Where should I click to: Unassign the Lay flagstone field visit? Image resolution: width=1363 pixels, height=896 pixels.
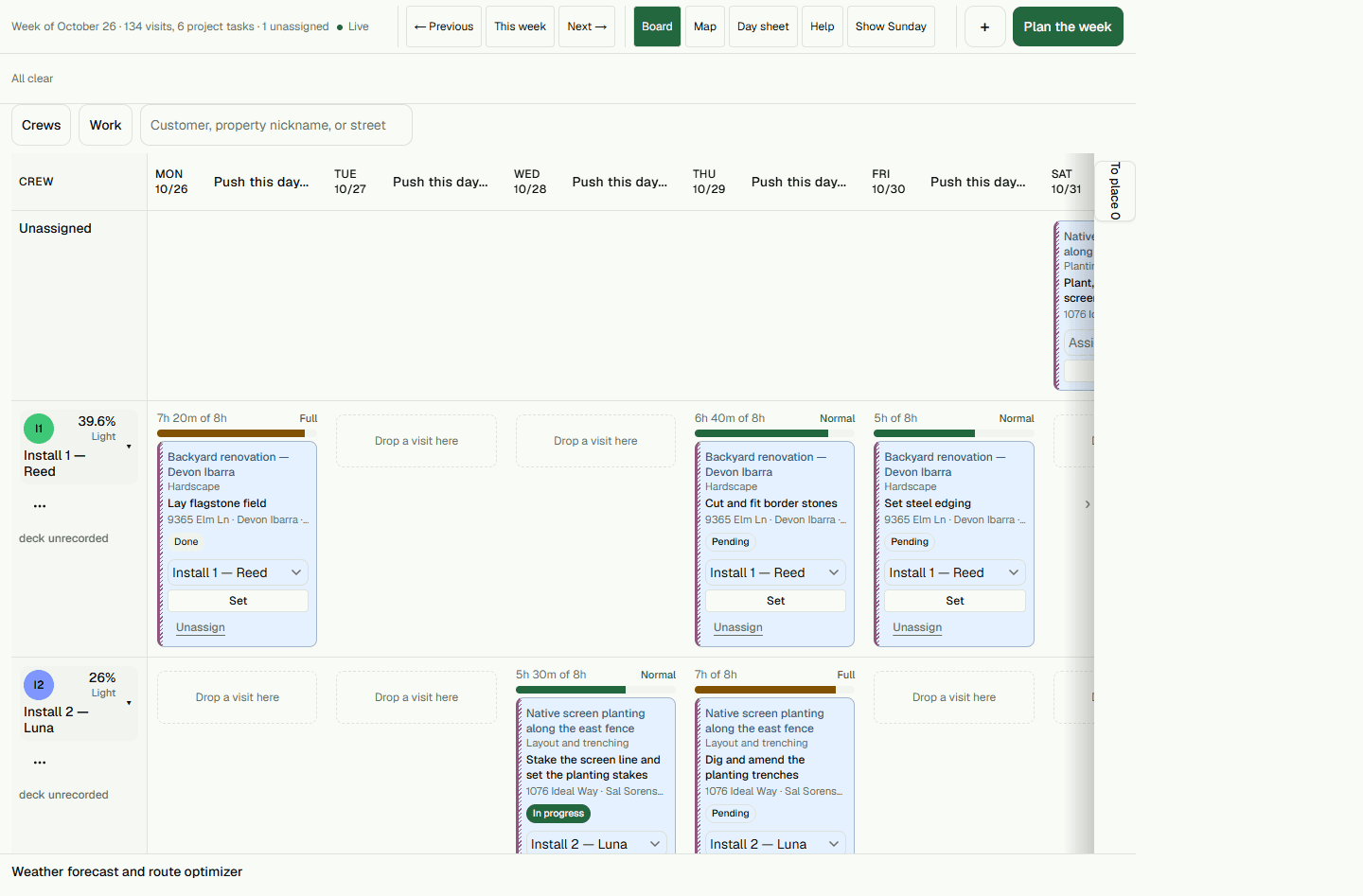201,627
